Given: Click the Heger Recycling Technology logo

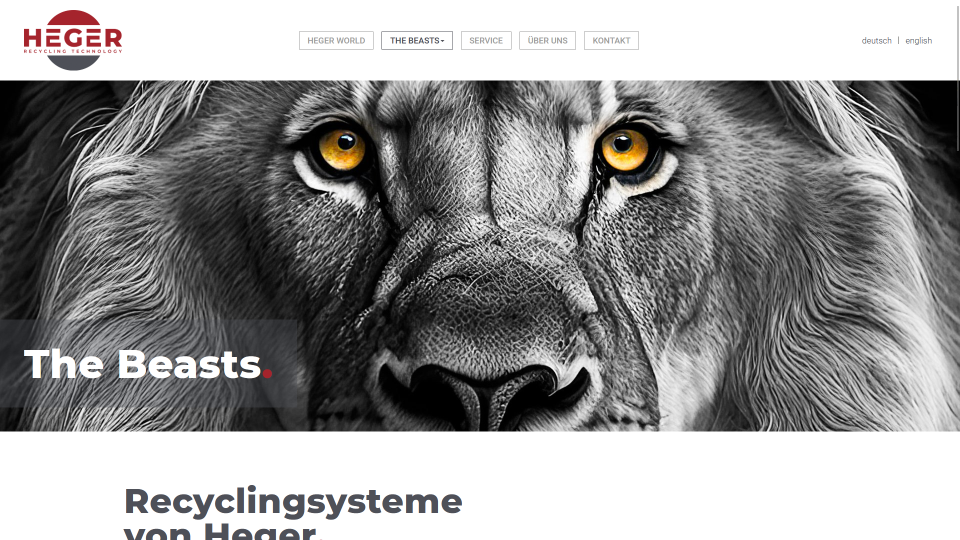Looking at the screenshot, I should coord(73,40).
